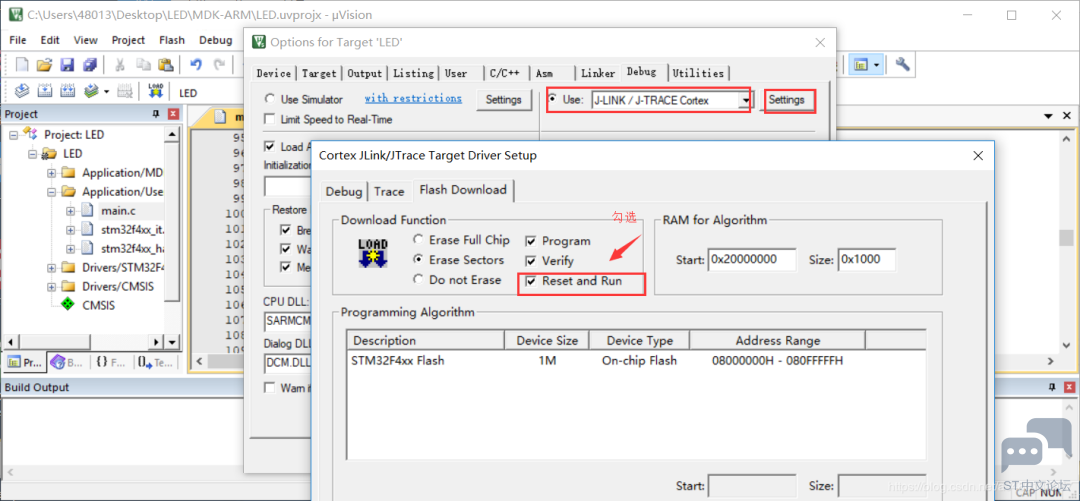Screen dimensions: 1080x501
Task: Click the Open file folder icon
Action: pyautogui.click(x=45, y=65)
